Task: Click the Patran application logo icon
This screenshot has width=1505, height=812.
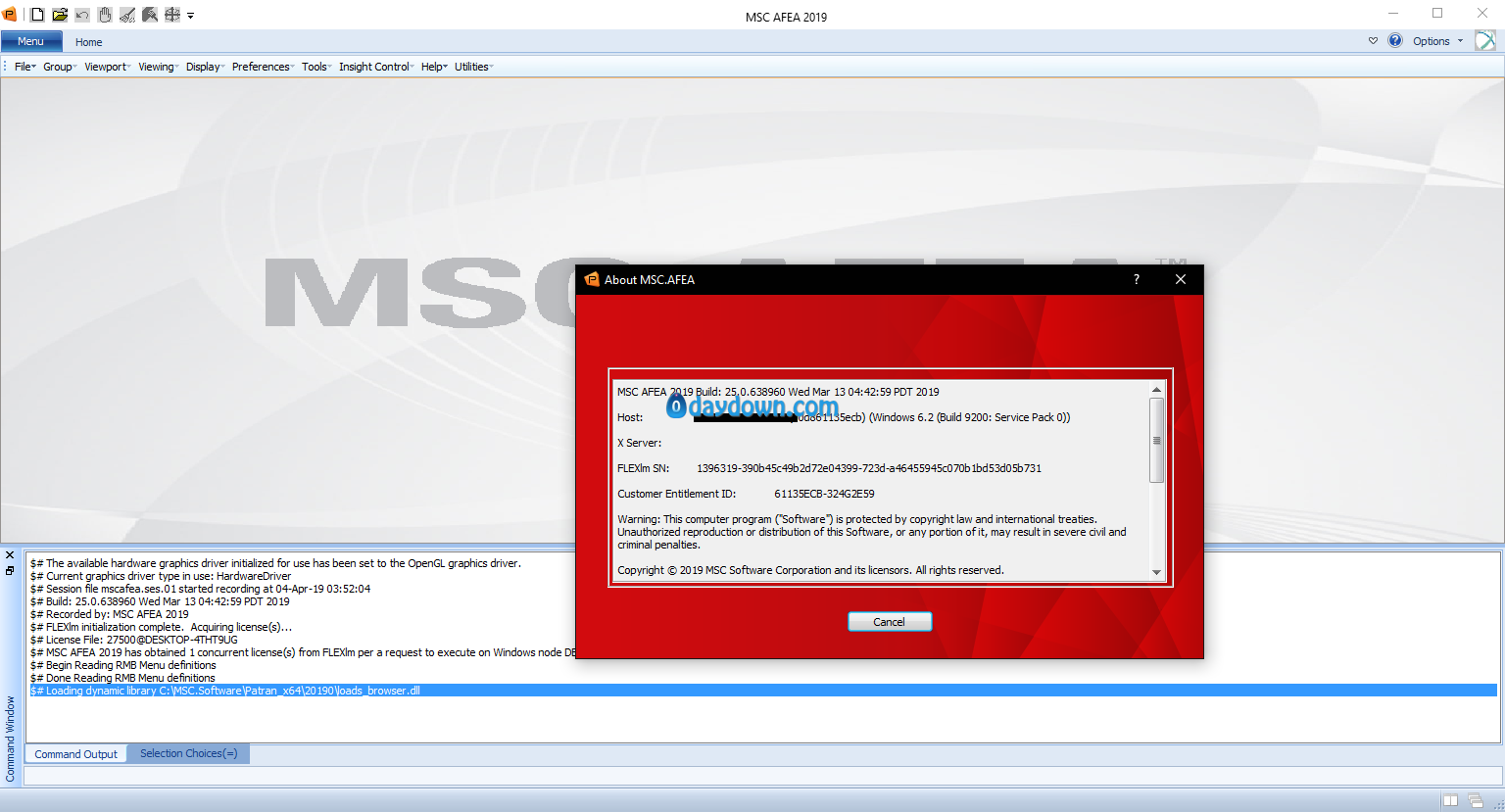Action: tap(10, 15)
